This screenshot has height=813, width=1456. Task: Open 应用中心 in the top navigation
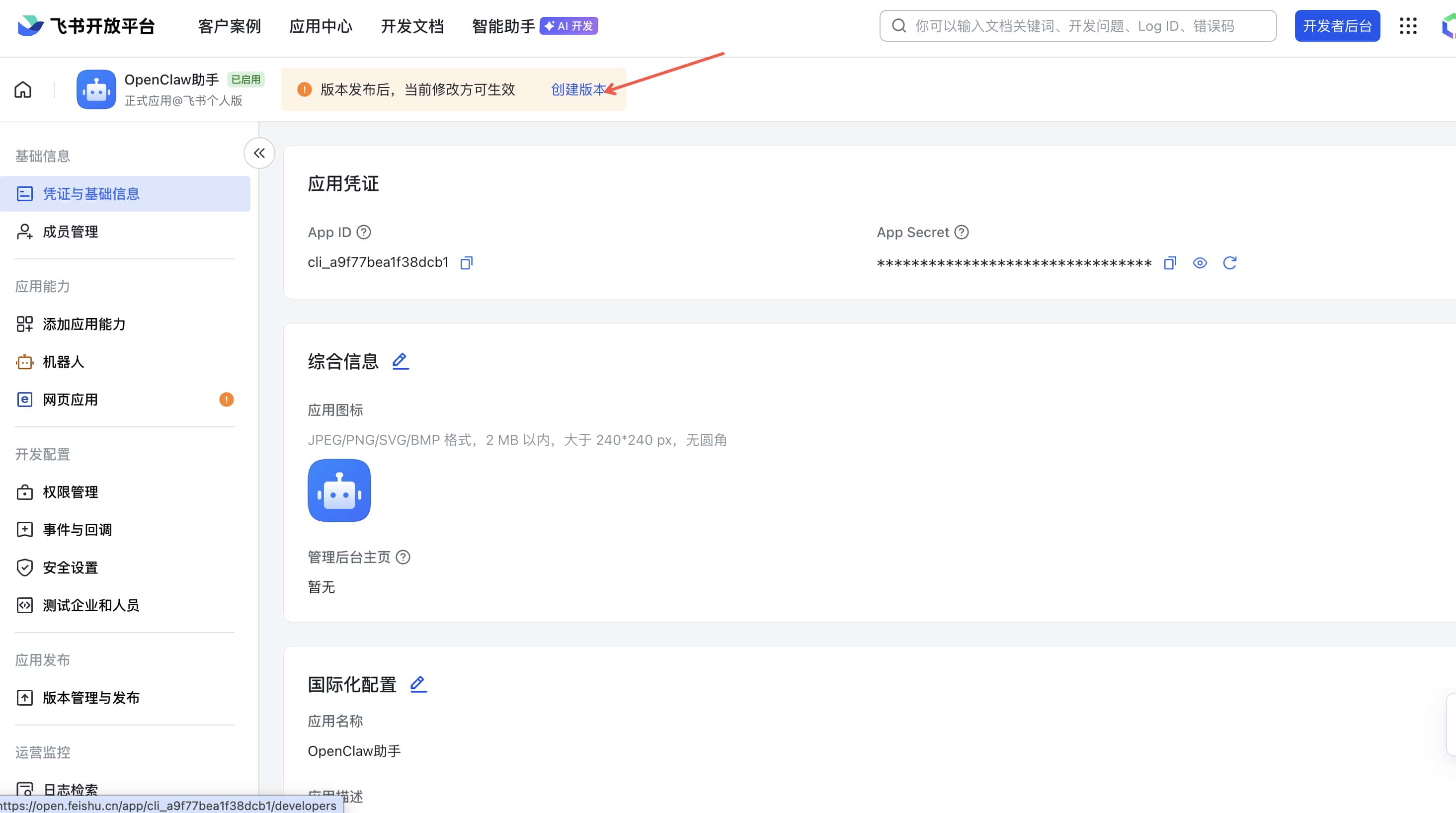point(321,25)
